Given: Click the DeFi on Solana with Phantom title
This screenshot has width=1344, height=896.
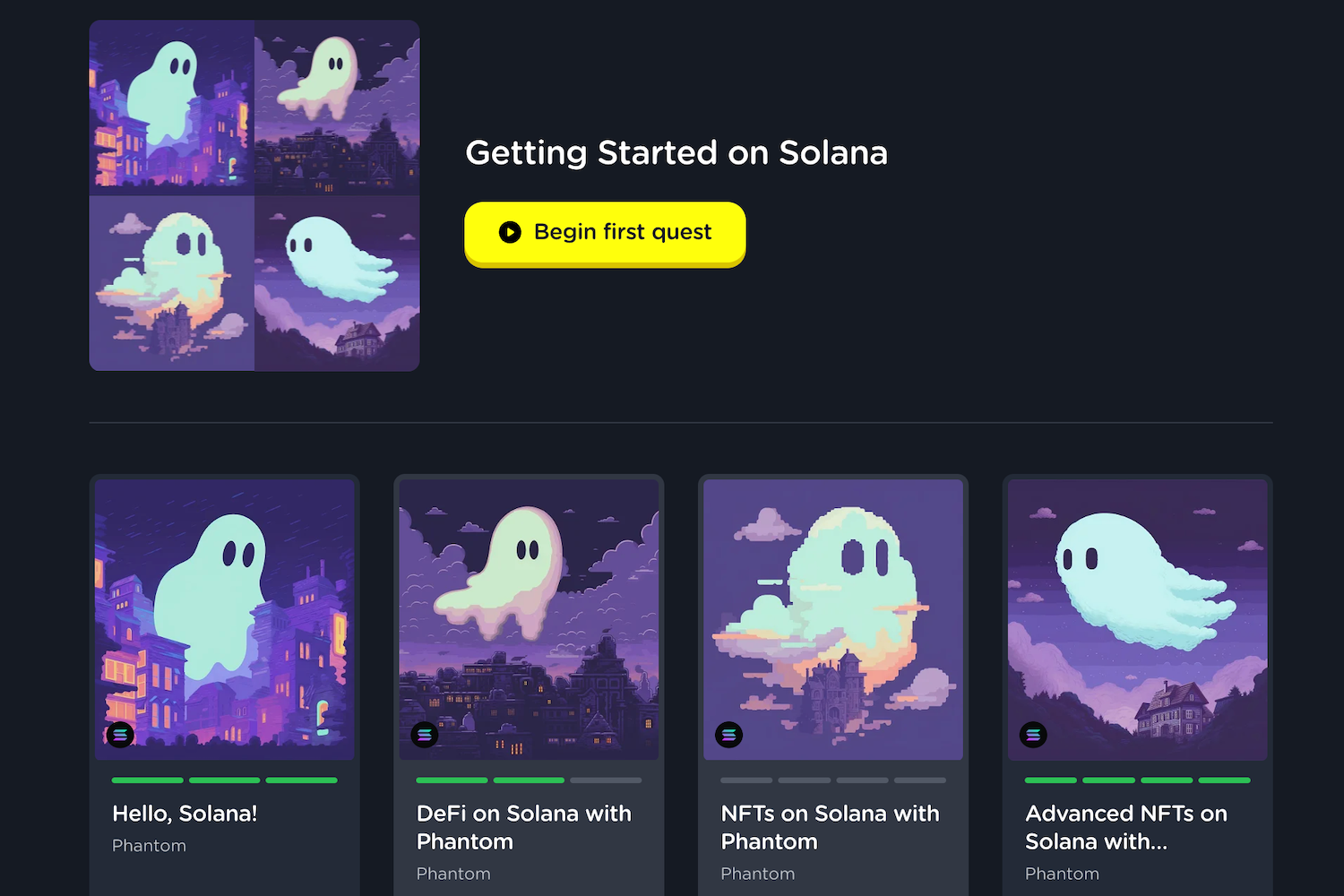Looking at the screenshot, I should (524, 827).
